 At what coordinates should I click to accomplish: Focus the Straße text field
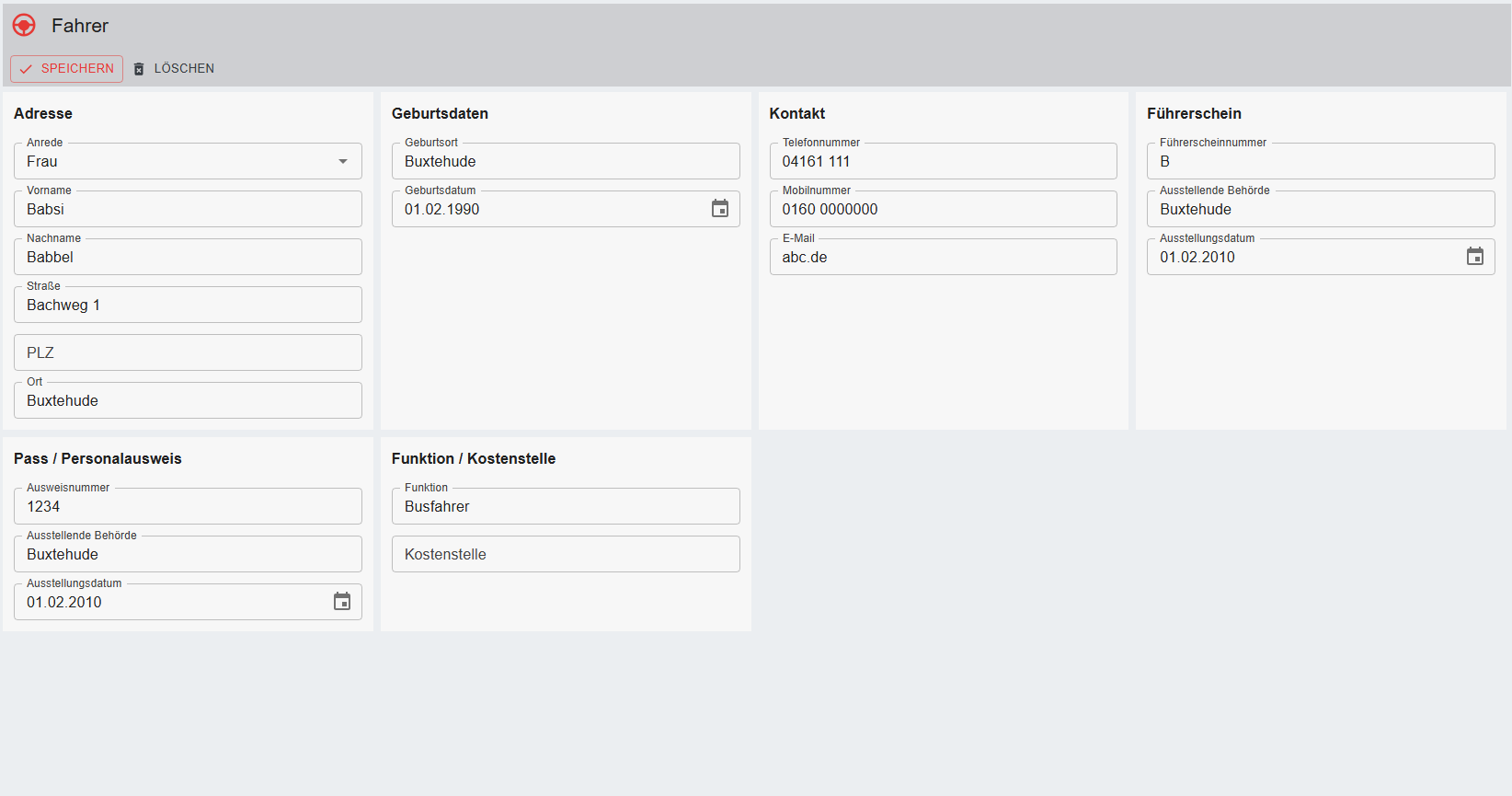[x=188, y=306]
